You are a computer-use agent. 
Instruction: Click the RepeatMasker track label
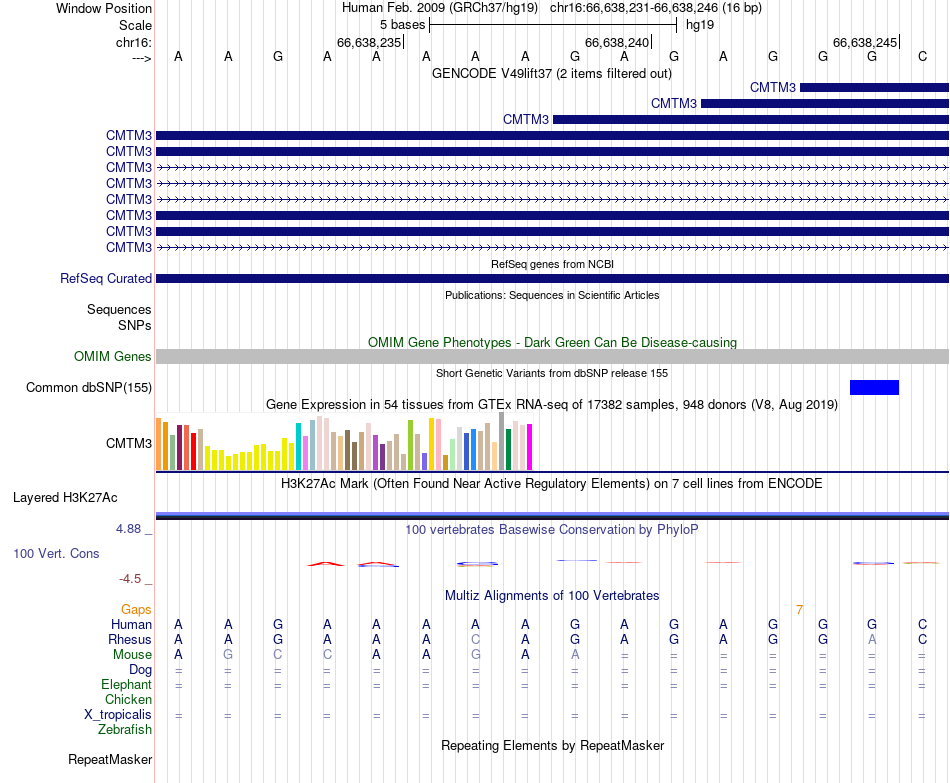110,759
